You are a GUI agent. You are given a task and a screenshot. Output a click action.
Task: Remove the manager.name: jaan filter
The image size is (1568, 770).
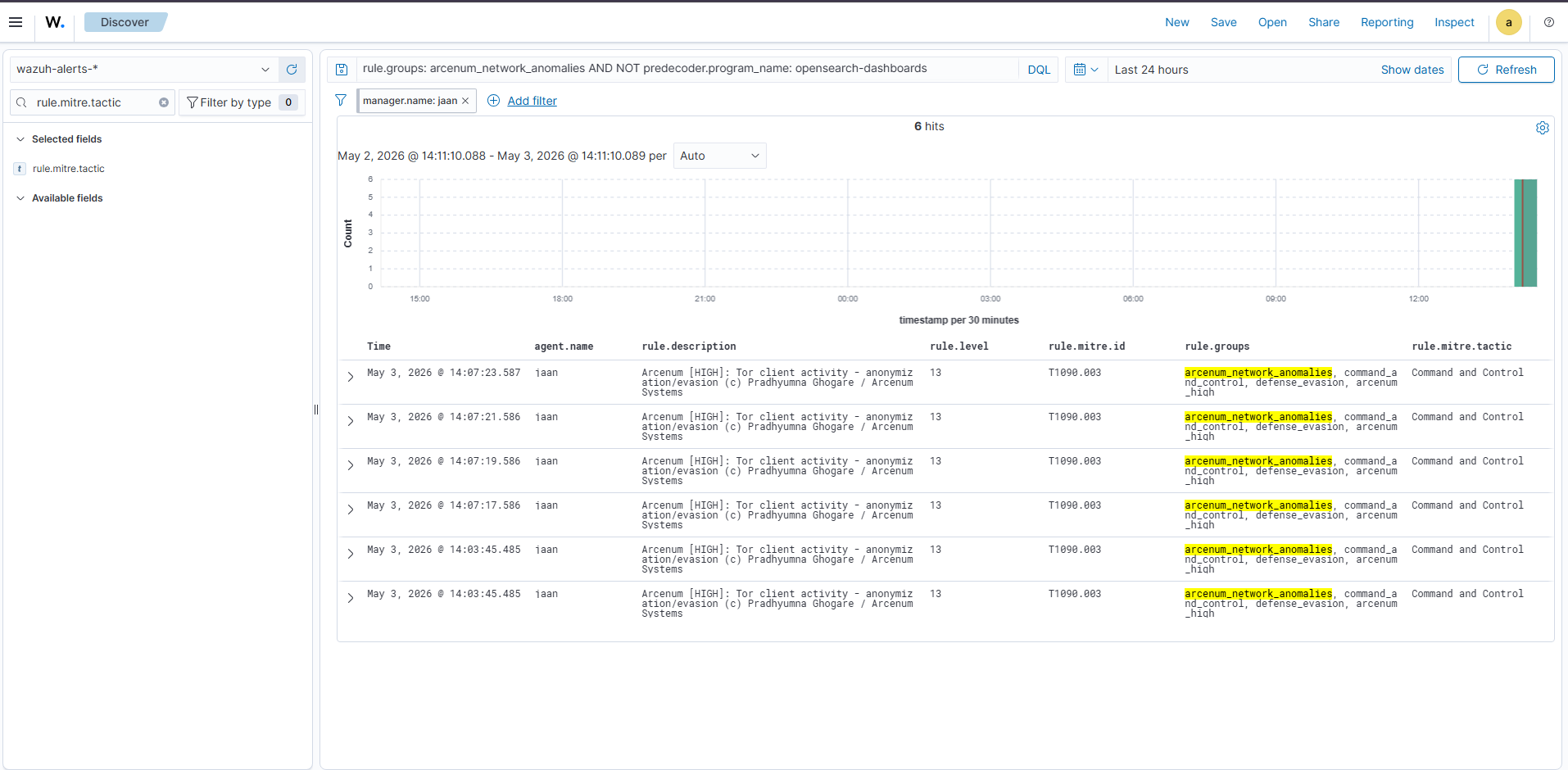tap(465, 101)
